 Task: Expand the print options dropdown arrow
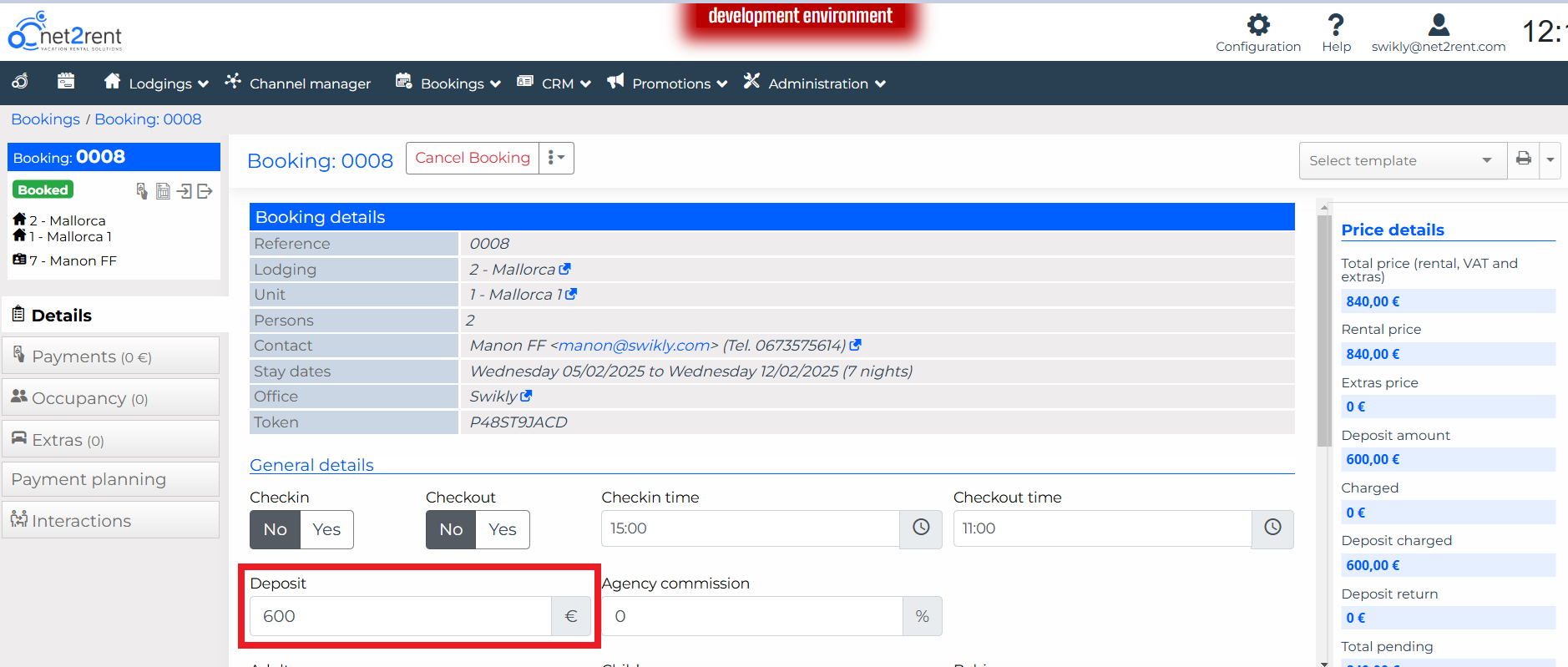pyautogui.click(x=1550, y=159)
